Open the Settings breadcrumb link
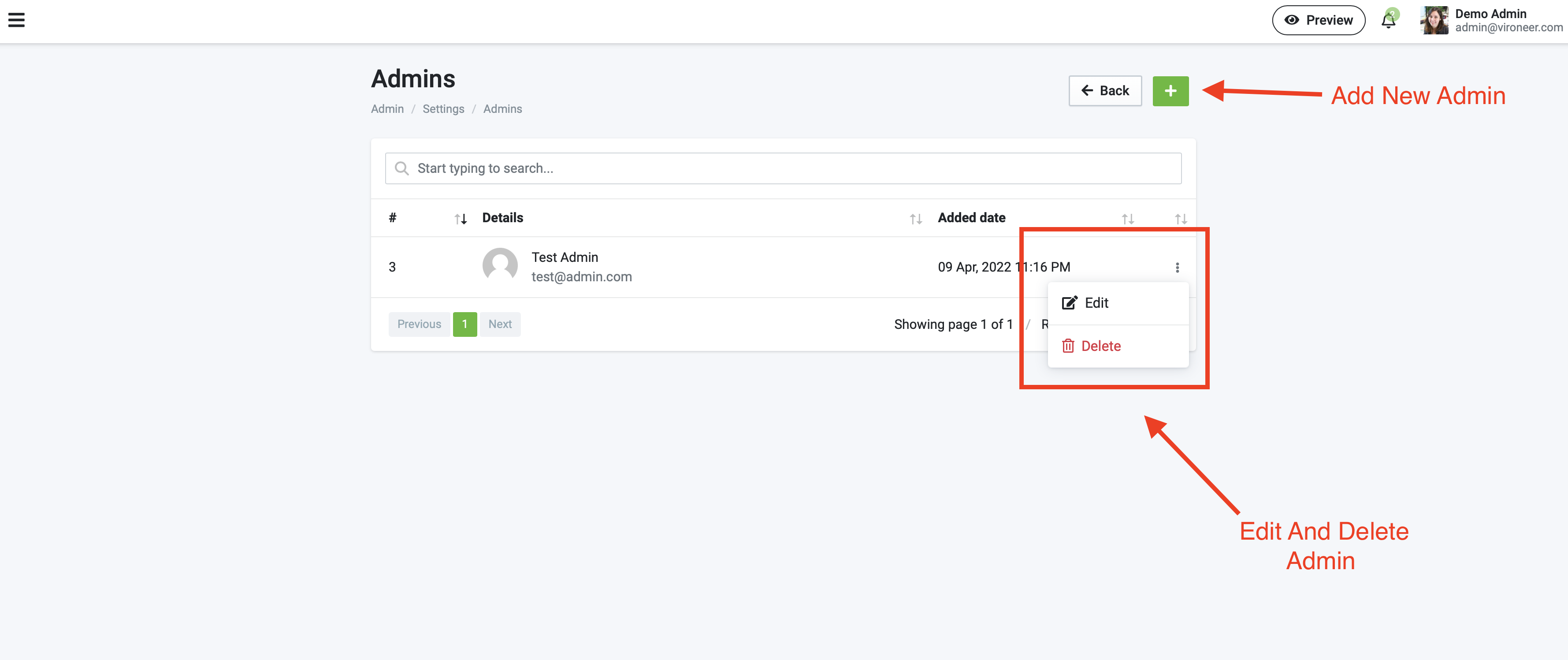The height and width of the screenshot is (660, 1568). pyautogui.click(x=443, y=109)
